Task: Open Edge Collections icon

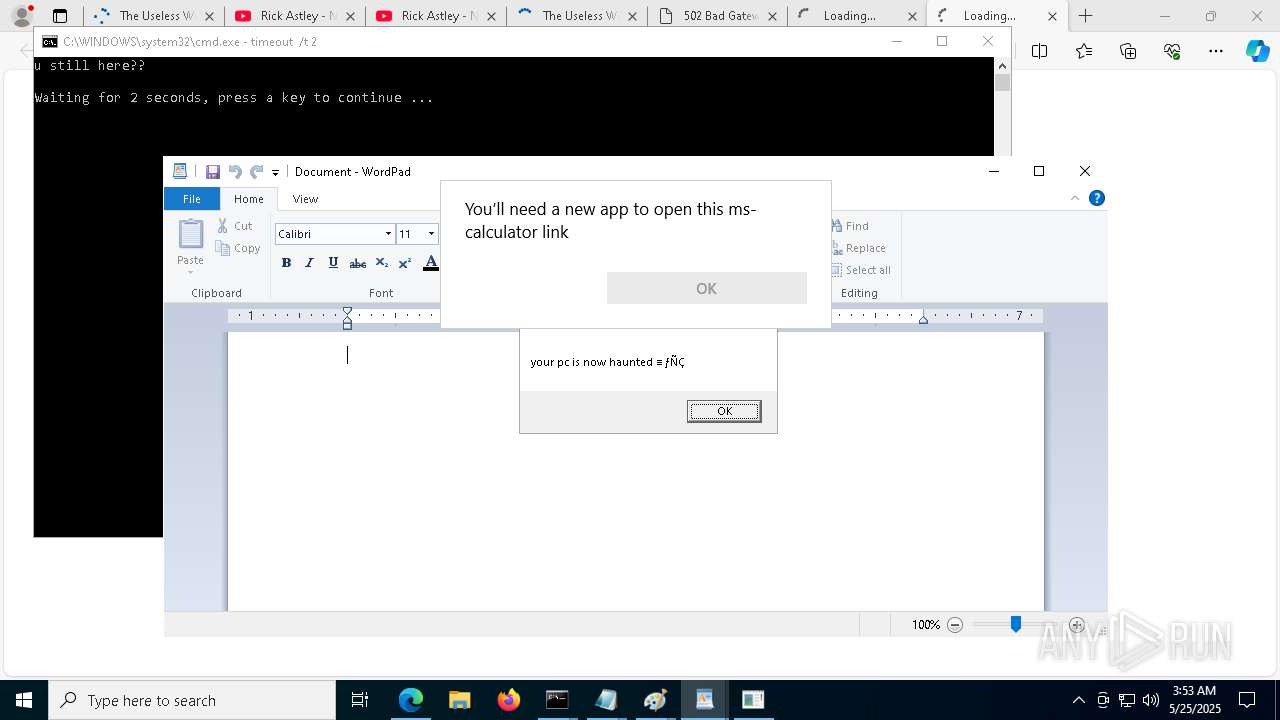Action: [x=1128, y=51]
